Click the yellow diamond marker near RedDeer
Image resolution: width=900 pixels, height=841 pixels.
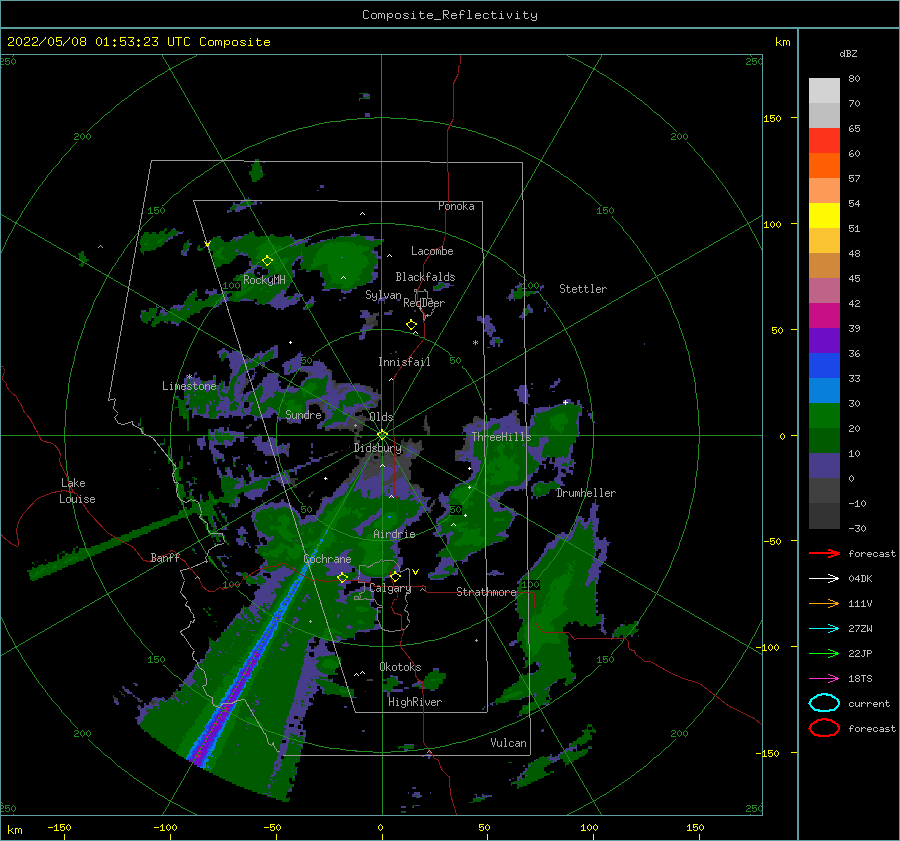[411, 325]
